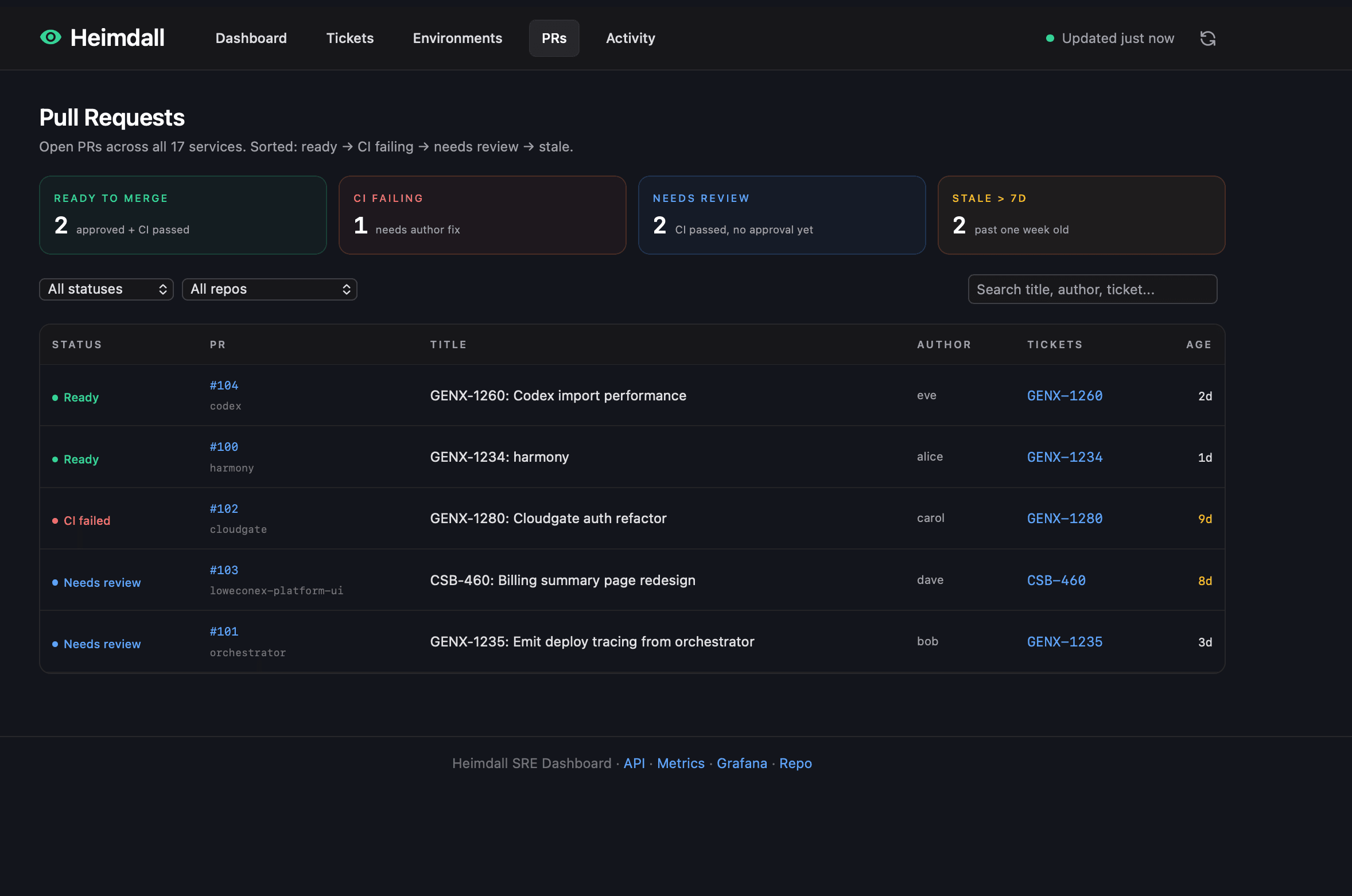The height and width of the screenshot is (896, 1352).
Task: Open PR #100 link
Action: click(x=224, y=447)
